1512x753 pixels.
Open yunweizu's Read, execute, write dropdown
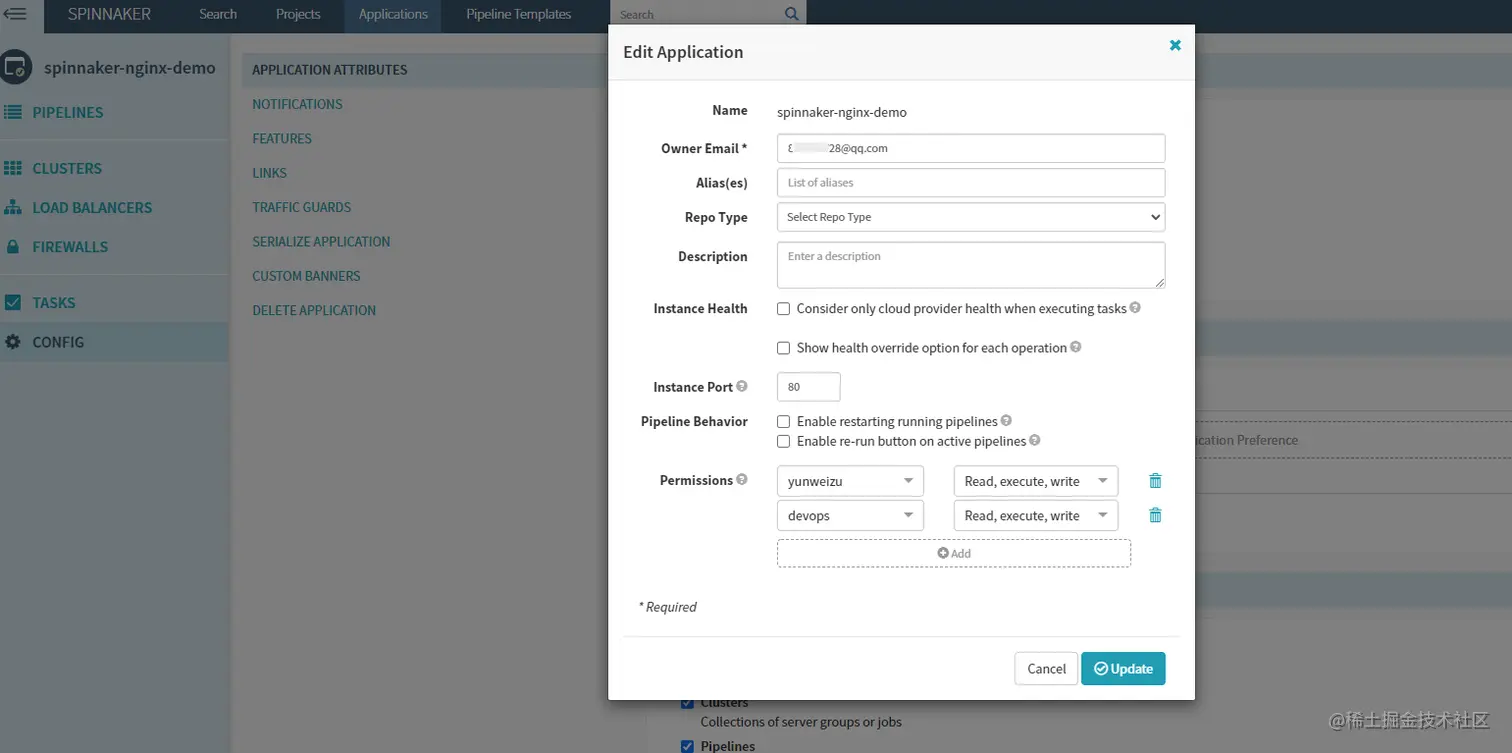pyautogui.click(x=1036, y=481)
